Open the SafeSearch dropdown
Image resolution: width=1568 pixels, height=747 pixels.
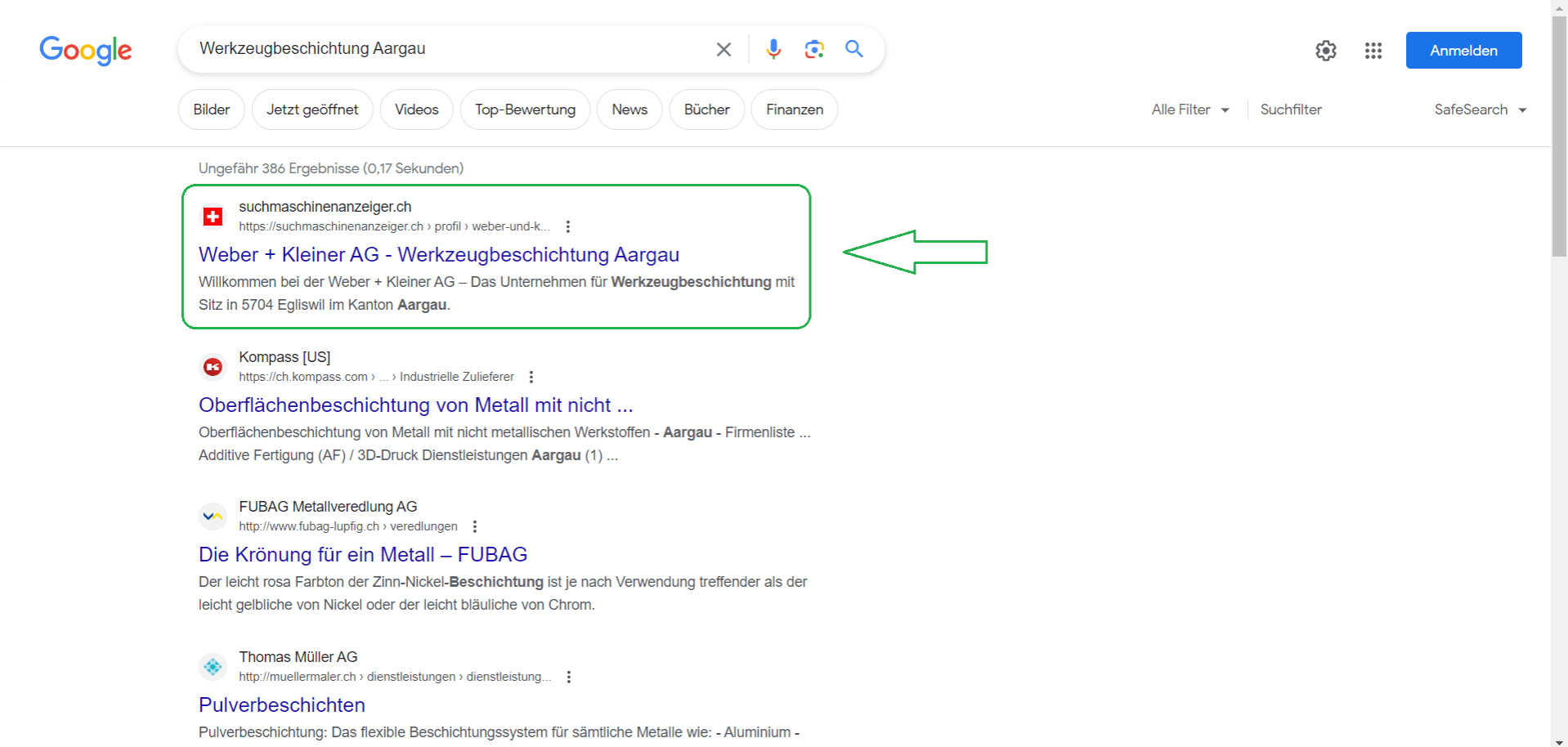click(x=1481, y=110)
